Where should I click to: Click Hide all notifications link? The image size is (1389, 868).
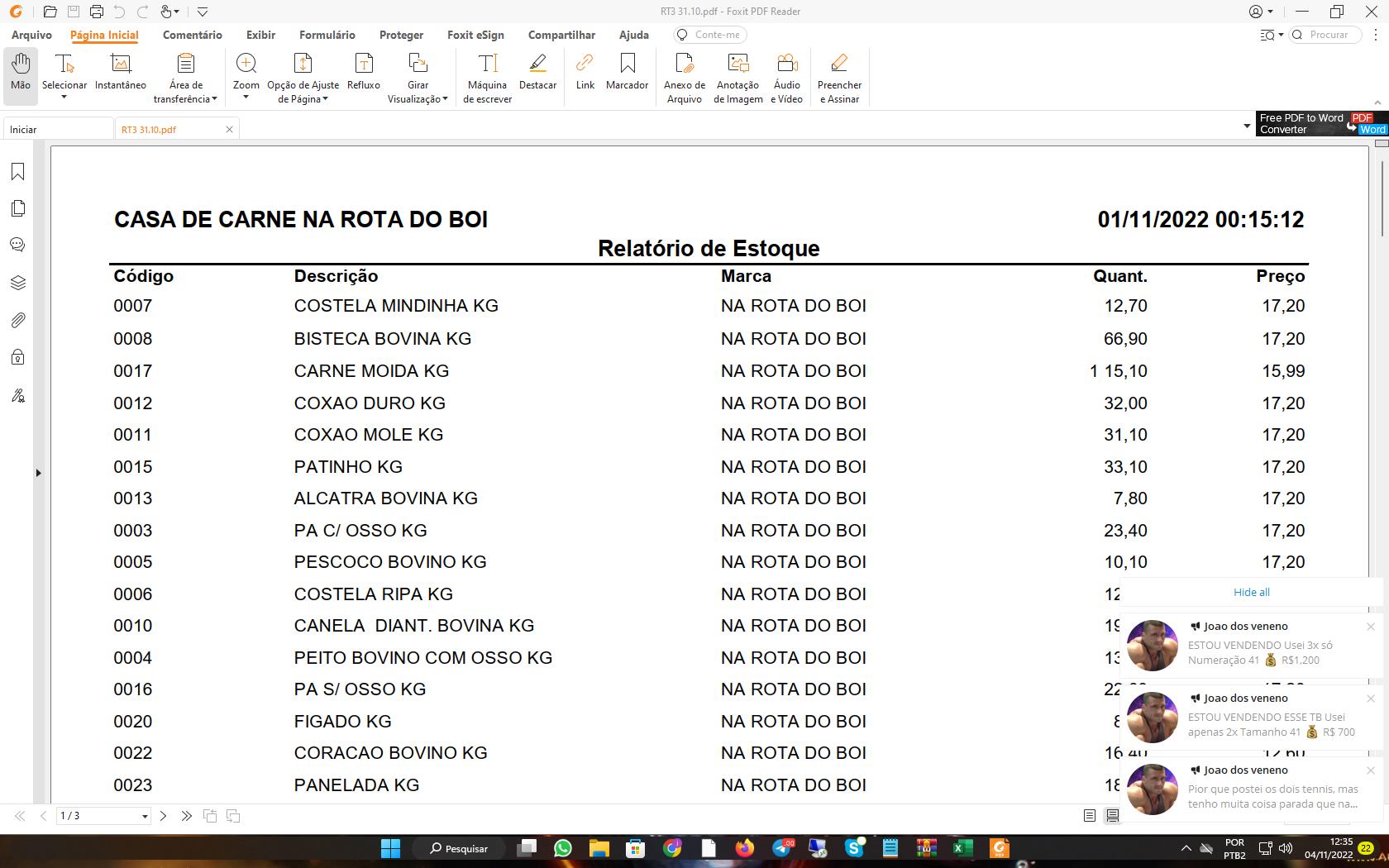(1251, 592)
